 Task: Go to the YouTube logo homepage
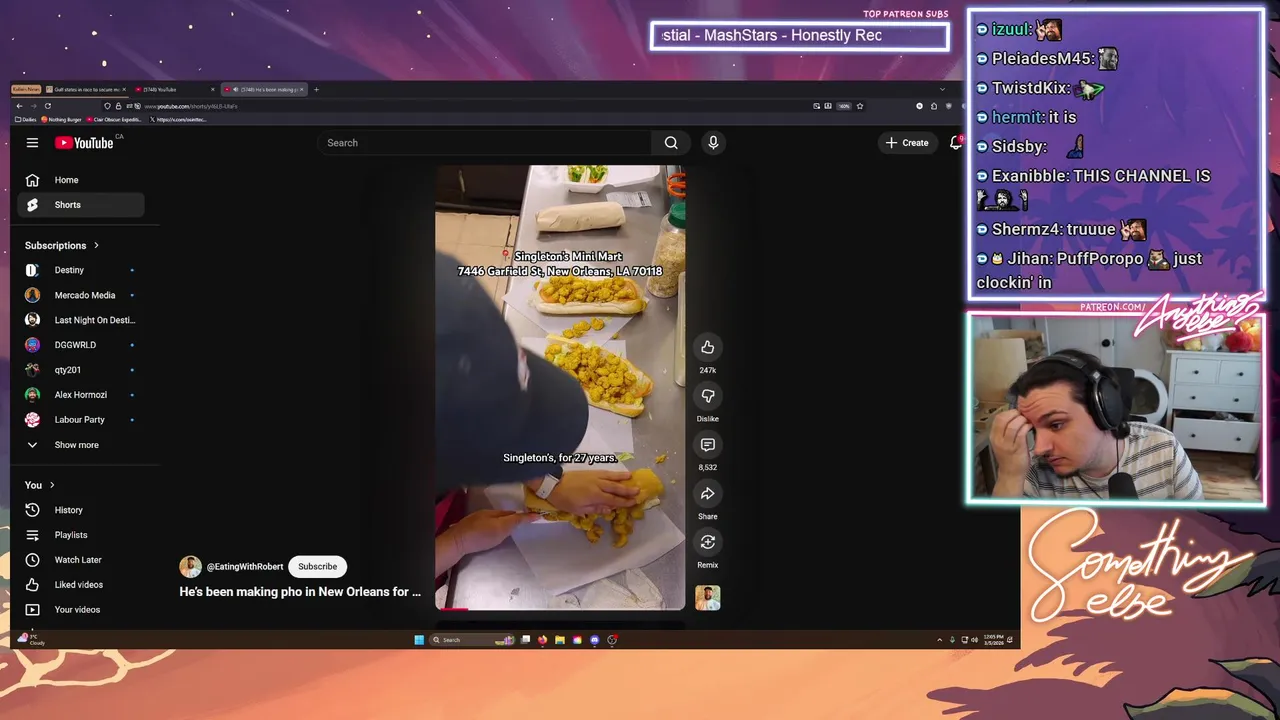[x=84, y=143]
